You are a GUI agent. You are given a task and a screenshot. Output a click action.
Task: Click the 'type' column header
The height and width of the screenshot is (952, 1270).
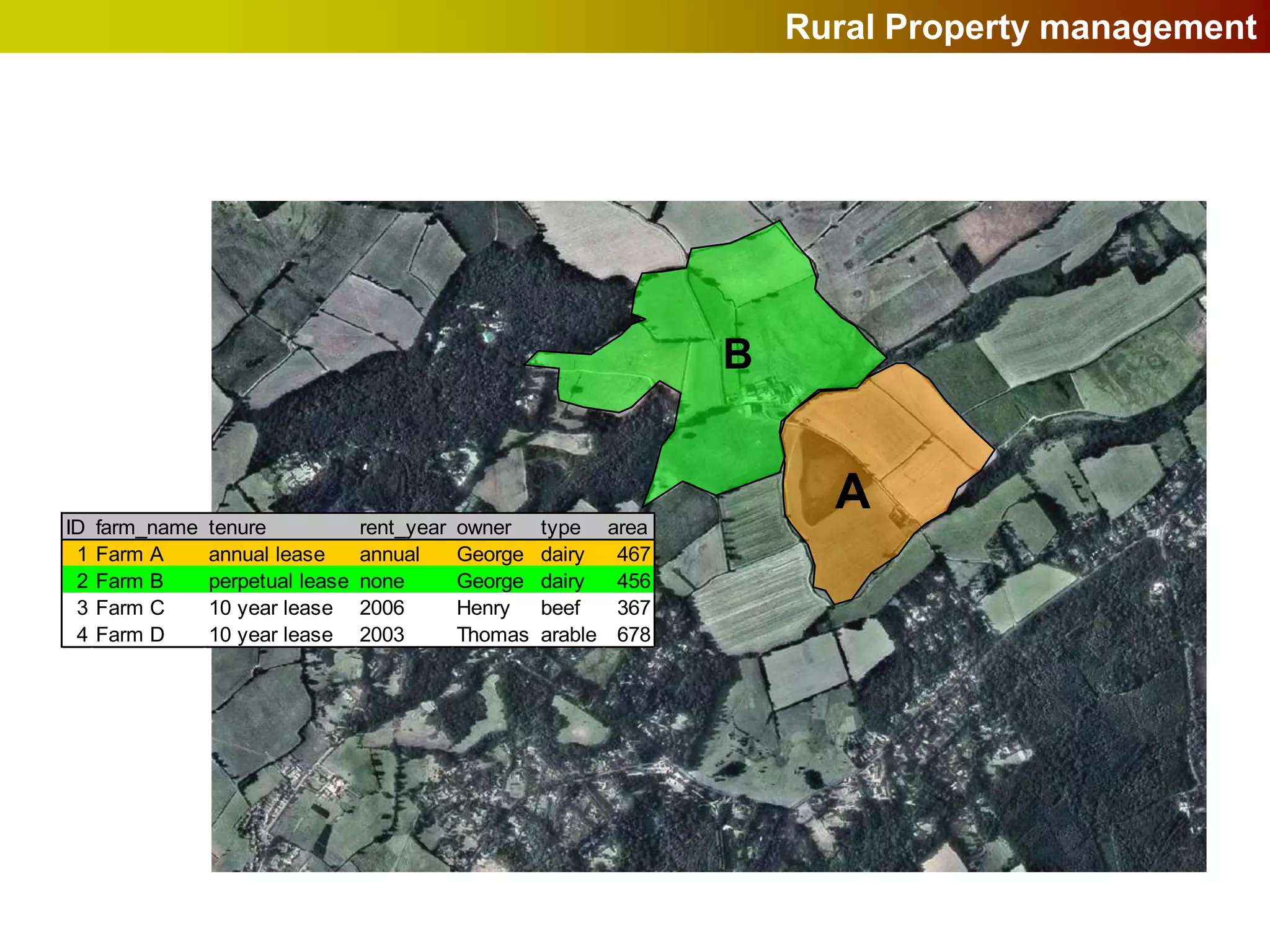tap(561, 528)
